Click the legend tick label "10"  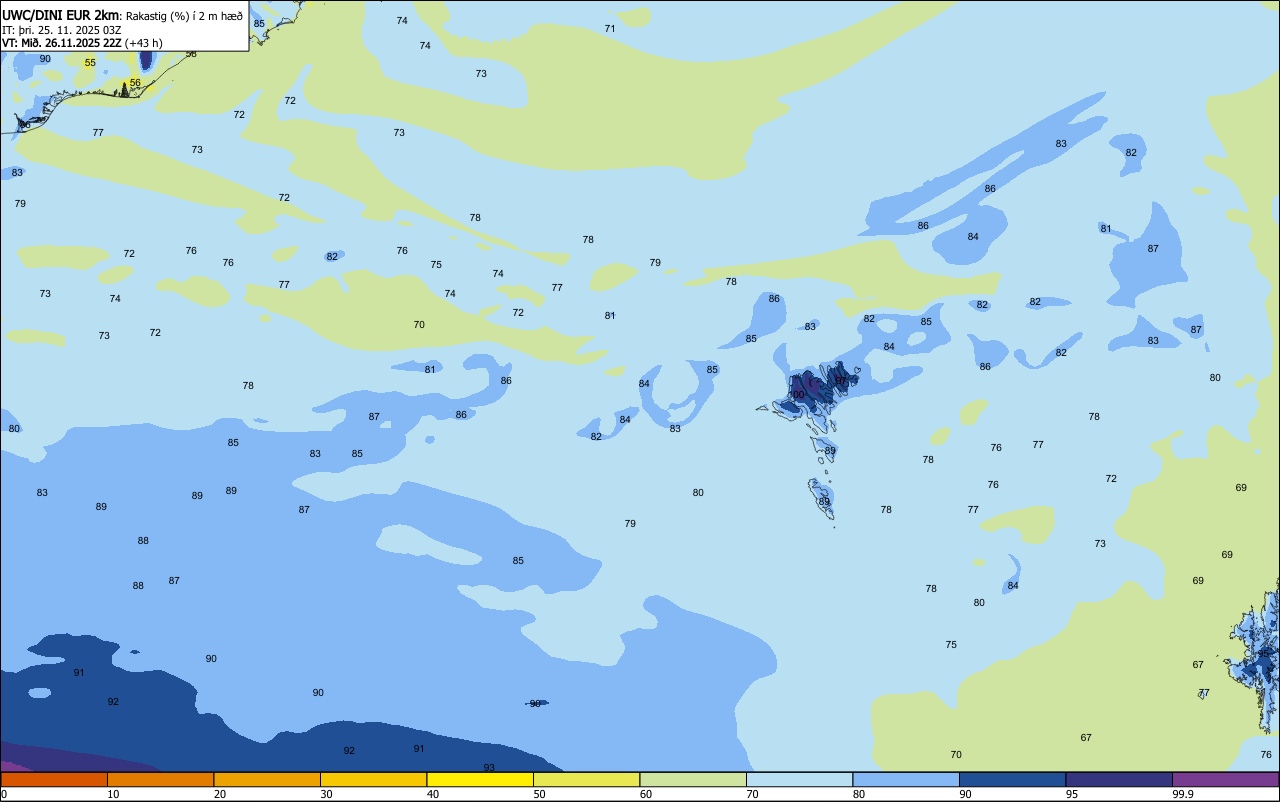coord(113,794)
